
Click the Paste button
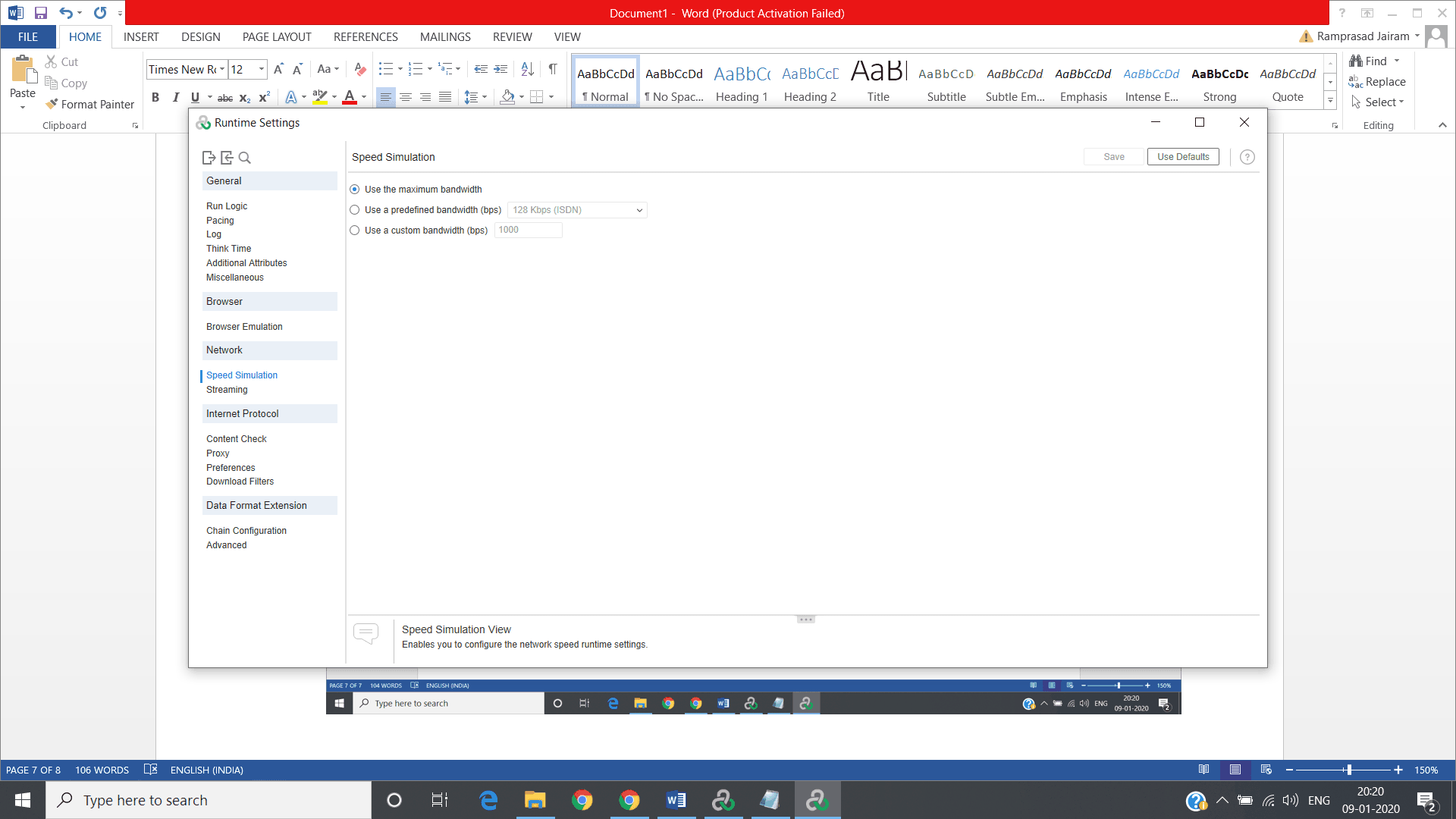point(23,82)
